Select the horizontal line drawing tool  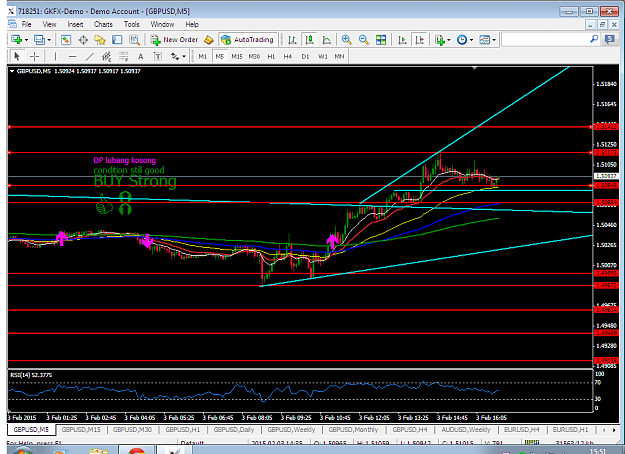click(x=72, y=57)
